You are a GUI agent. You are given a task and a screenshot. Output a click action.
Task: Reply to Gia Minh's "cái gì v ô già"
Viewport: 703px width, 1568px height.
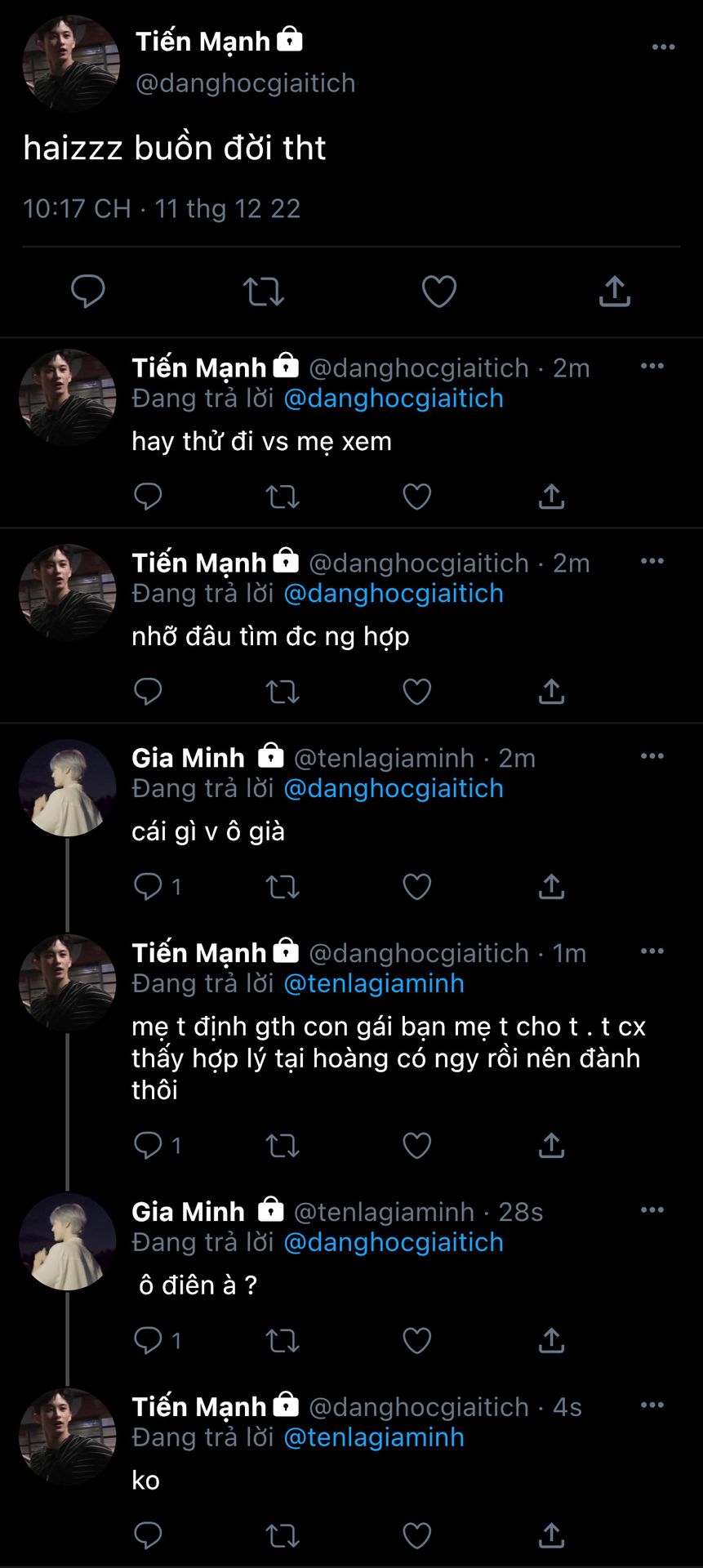click(149, 886)
